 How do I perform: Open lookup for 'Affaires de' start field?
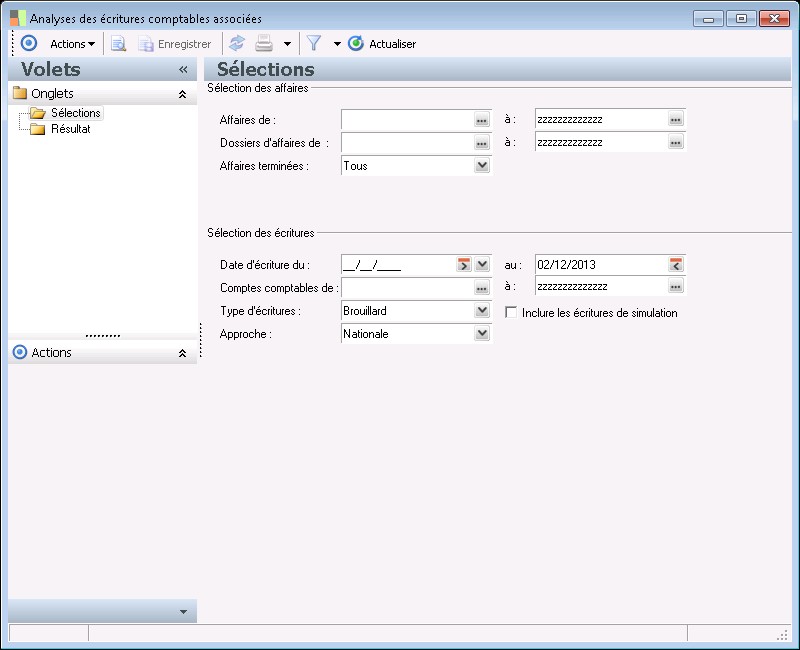[x=481, y=119]
